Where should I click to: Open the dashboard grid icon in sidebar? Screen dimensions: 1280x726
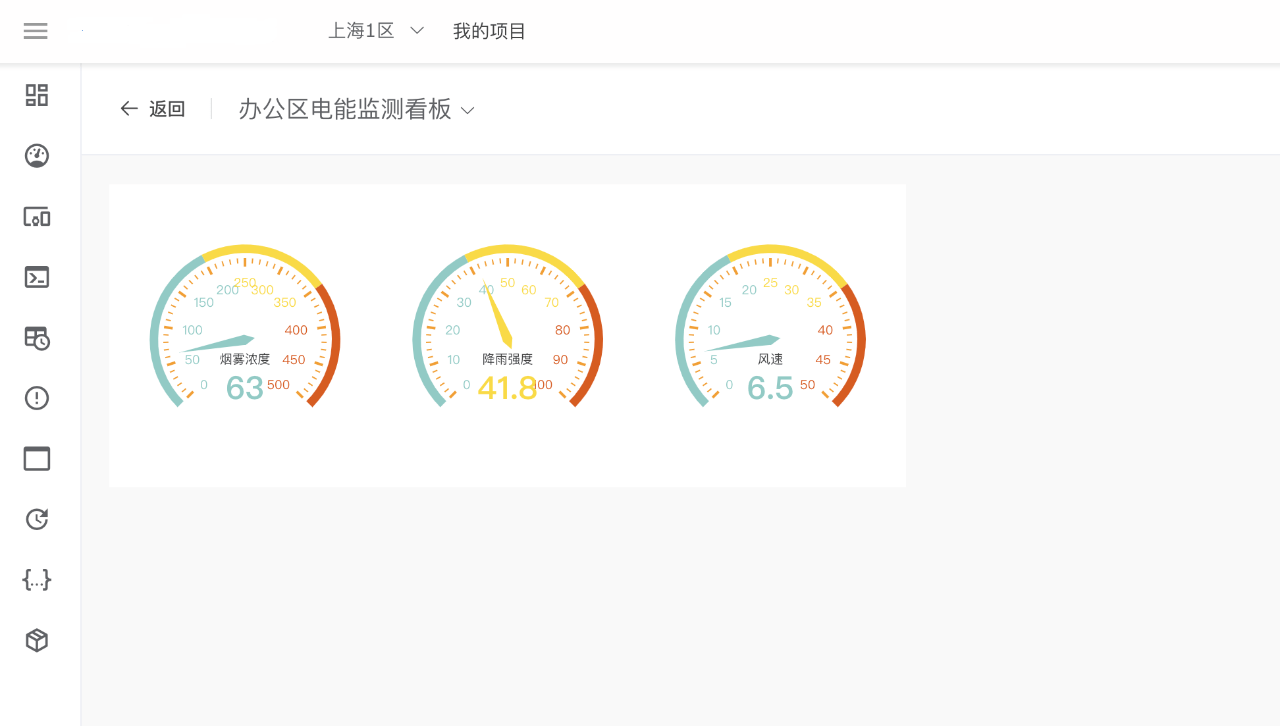37,95
